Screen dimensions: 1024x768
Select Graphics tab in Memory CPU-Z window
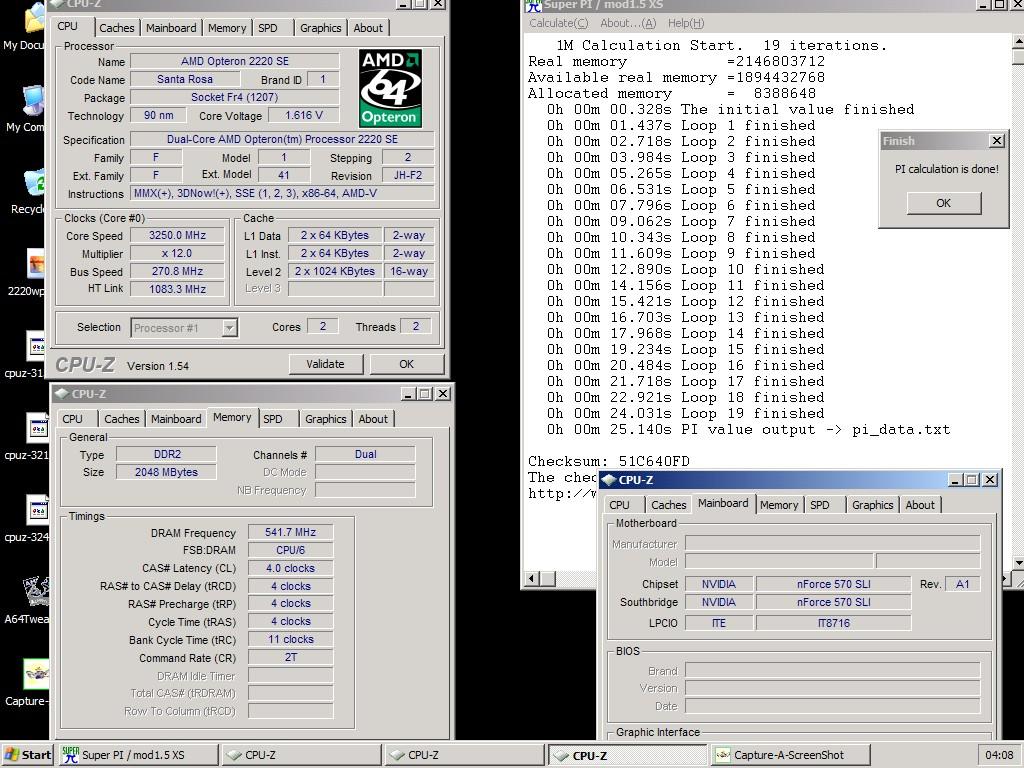click(x=325, y=419)
